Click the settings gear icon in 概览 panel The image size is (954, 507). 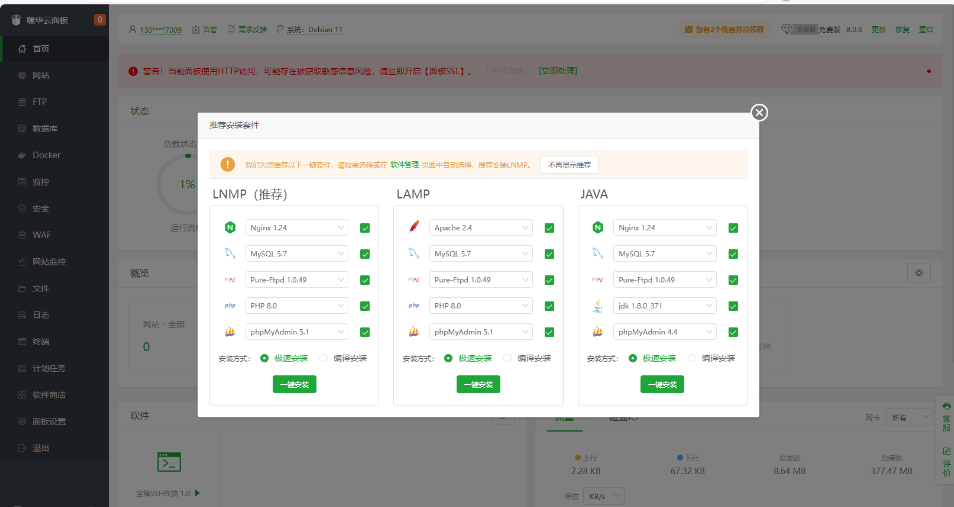click(919, 273)
